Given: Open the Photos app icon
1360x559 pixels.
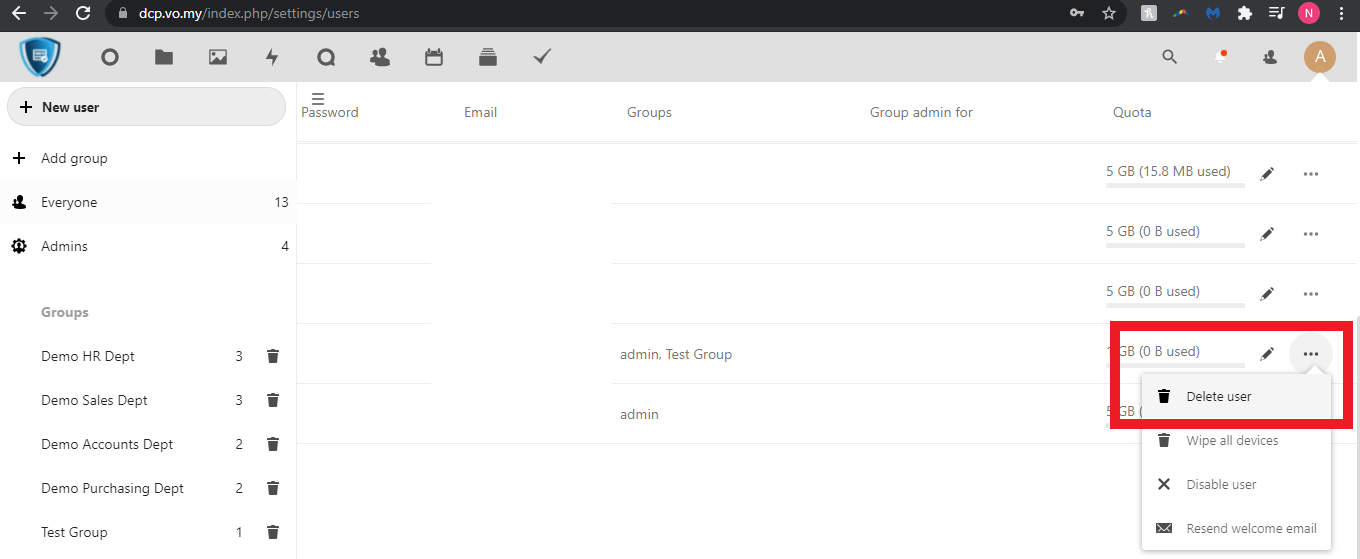Looking at the screenshot, I should pyautogui.click(x=218, y=58).
